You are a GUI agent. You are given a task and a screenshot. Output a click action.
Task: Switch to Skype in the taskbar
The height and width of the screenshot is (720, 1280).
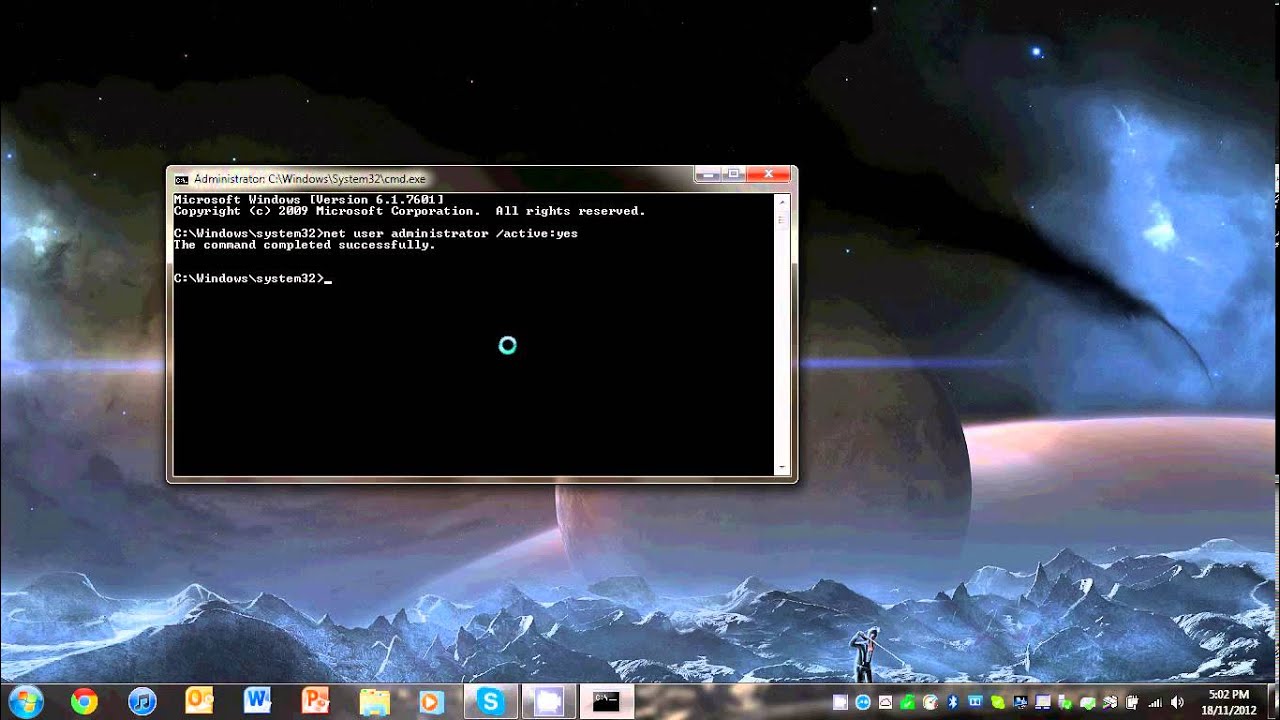pos(490,702)
